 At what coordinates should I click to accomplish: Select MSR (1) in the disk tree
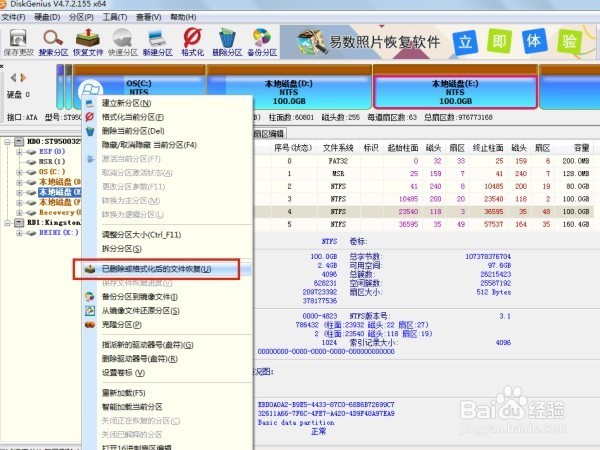[x=52, y=161]
